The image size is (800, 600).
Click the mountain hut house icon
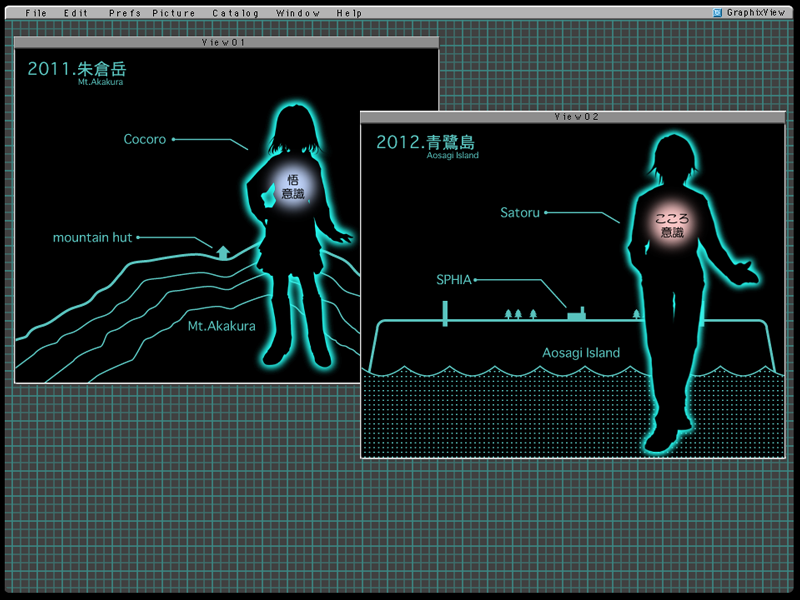coord(223,251)
